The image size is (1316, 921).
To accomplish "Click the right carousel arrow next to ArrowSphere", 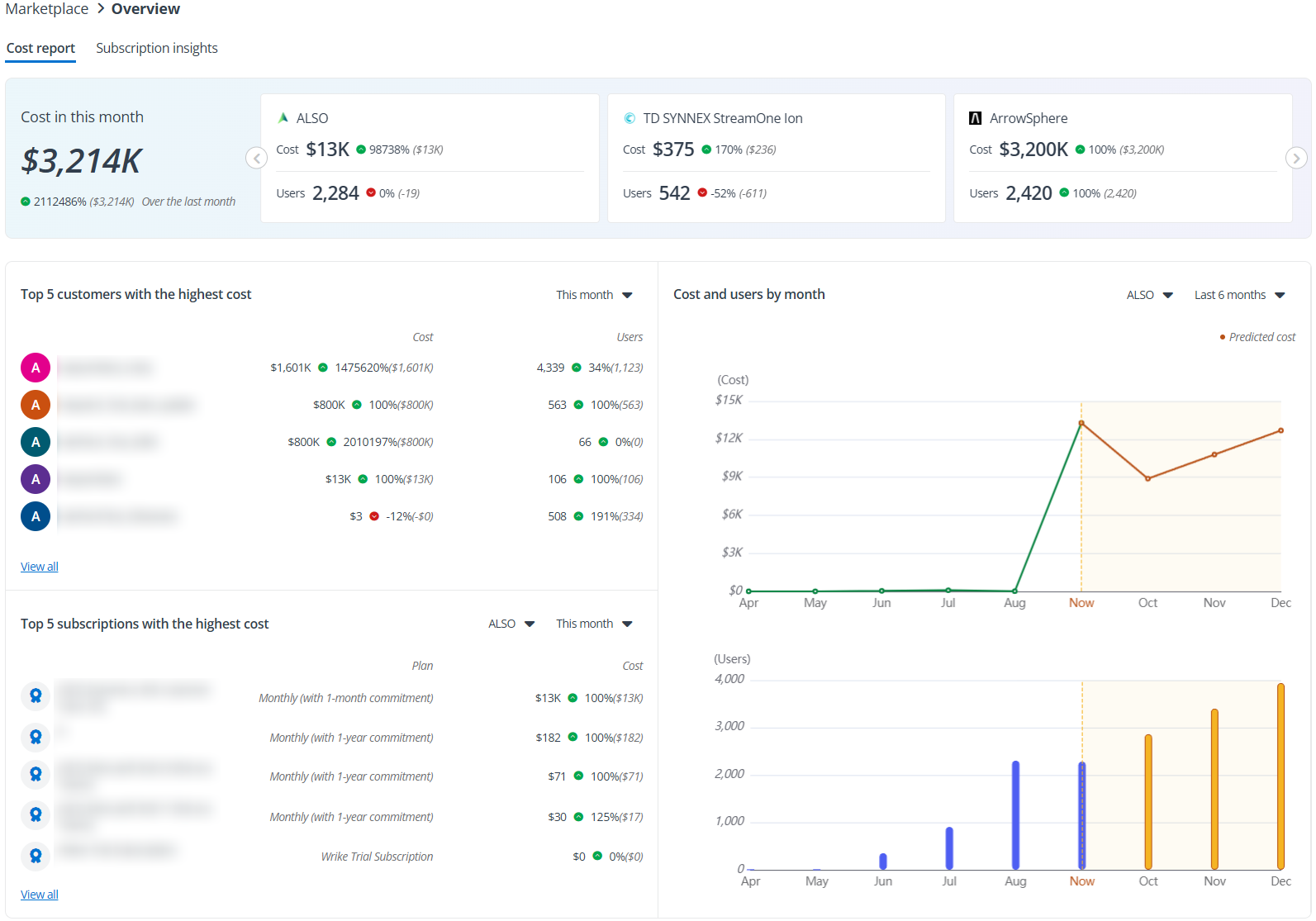I will (x=1296, y=158).
